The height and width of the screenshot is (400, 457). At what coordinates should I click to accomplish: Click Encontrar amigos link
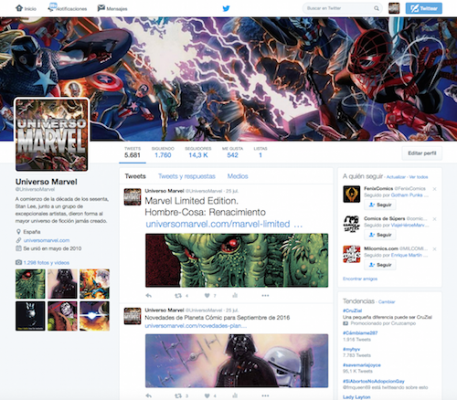pyautogui.click(x=360, y=279)
